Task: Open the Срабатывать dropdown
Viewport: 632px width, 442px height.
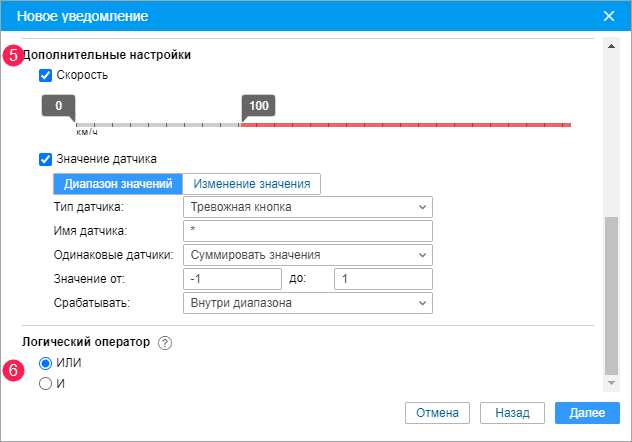Action: point(308,303)
